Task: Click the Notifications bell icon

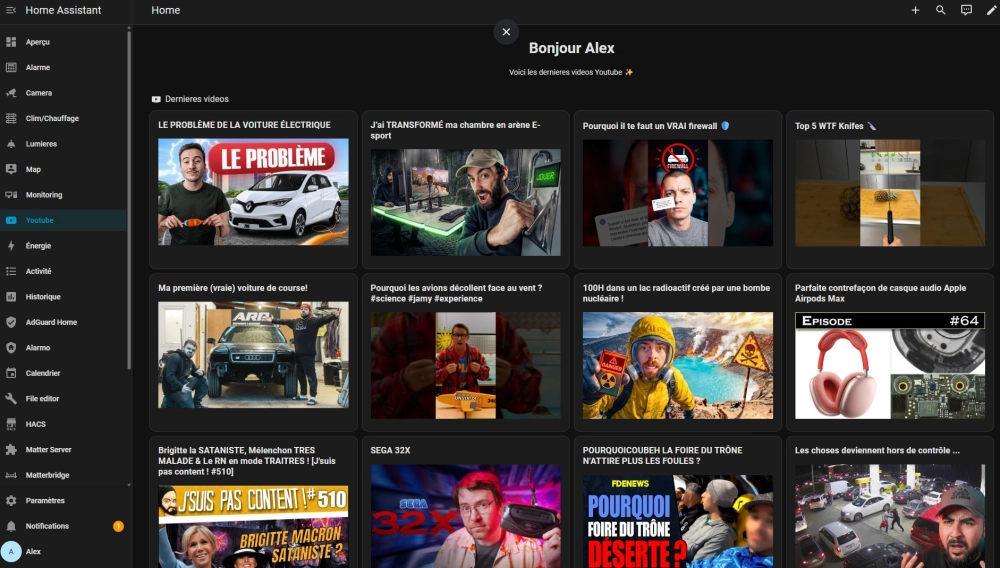Action: 11,527
